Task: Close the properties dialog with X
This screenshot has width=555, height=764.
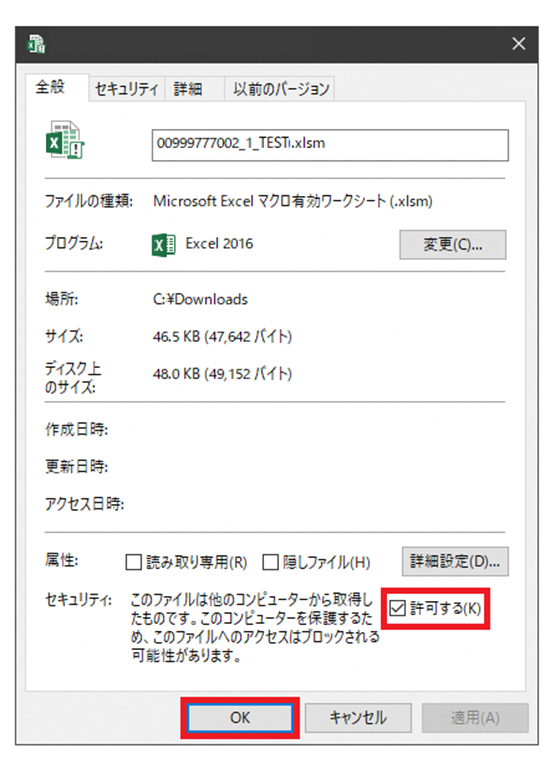Action: point(518,44)
